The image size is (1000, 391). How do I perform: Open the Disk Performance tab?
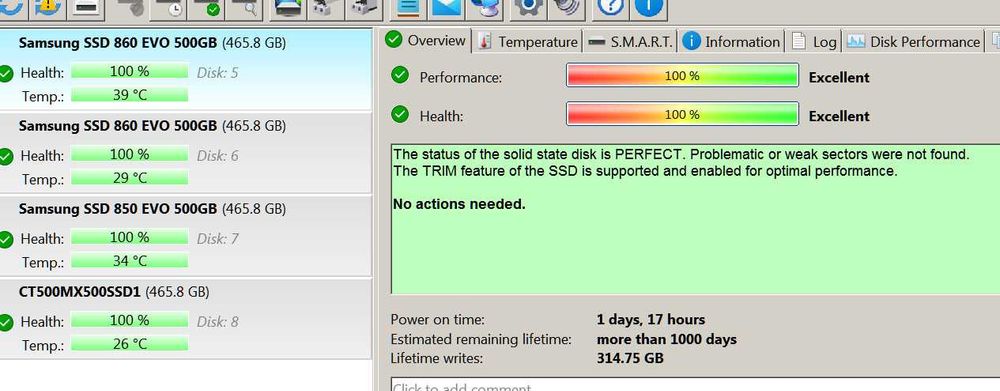(x=913, y=42)
